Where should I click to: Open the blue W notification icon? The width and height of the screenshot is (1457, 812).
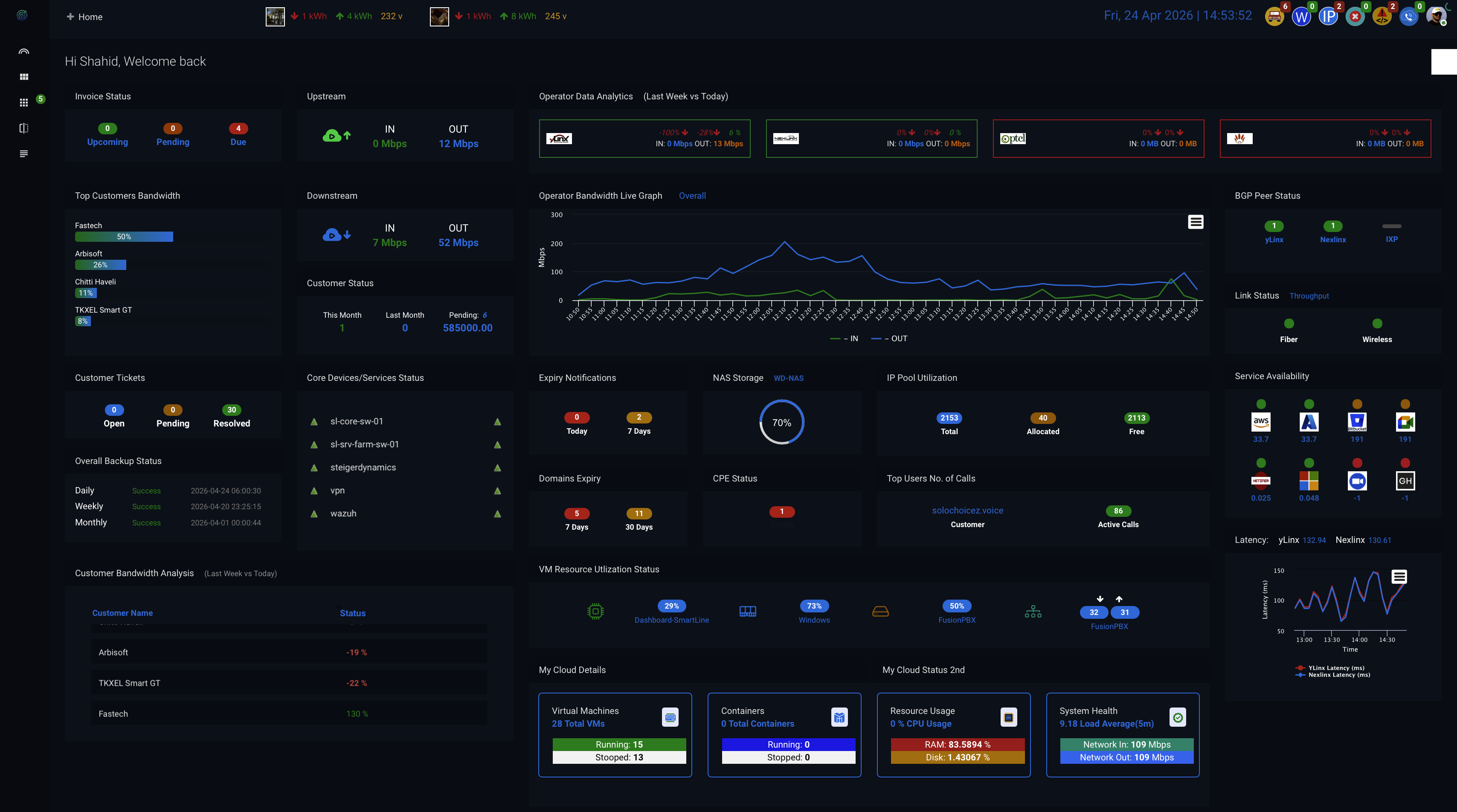1301,17
